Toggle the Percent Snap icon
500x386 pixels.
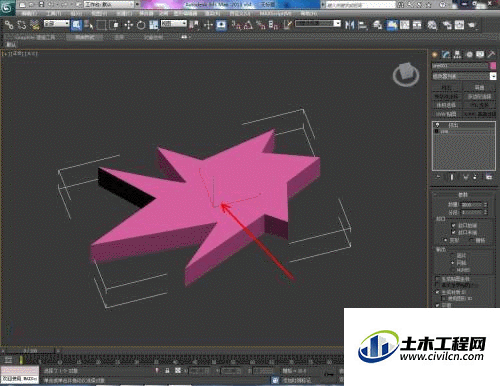(x=261, y=25)
